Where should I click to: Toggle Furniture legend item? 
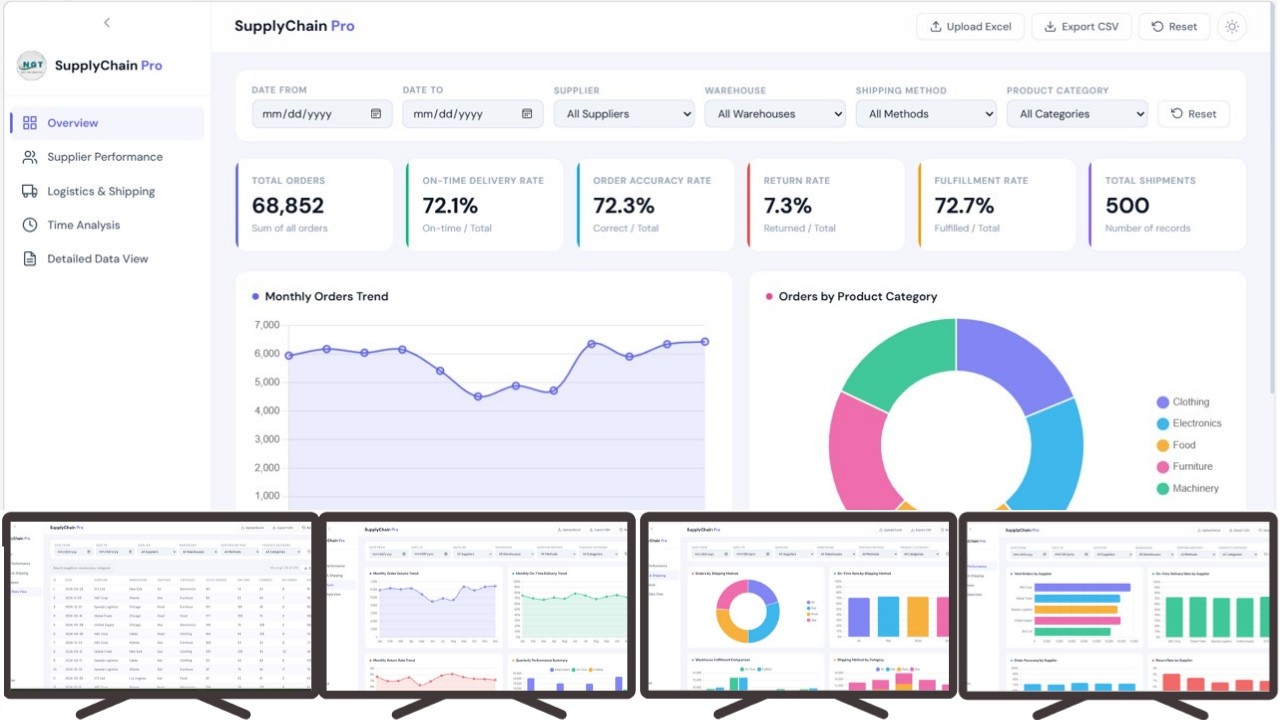[1184, 467]
